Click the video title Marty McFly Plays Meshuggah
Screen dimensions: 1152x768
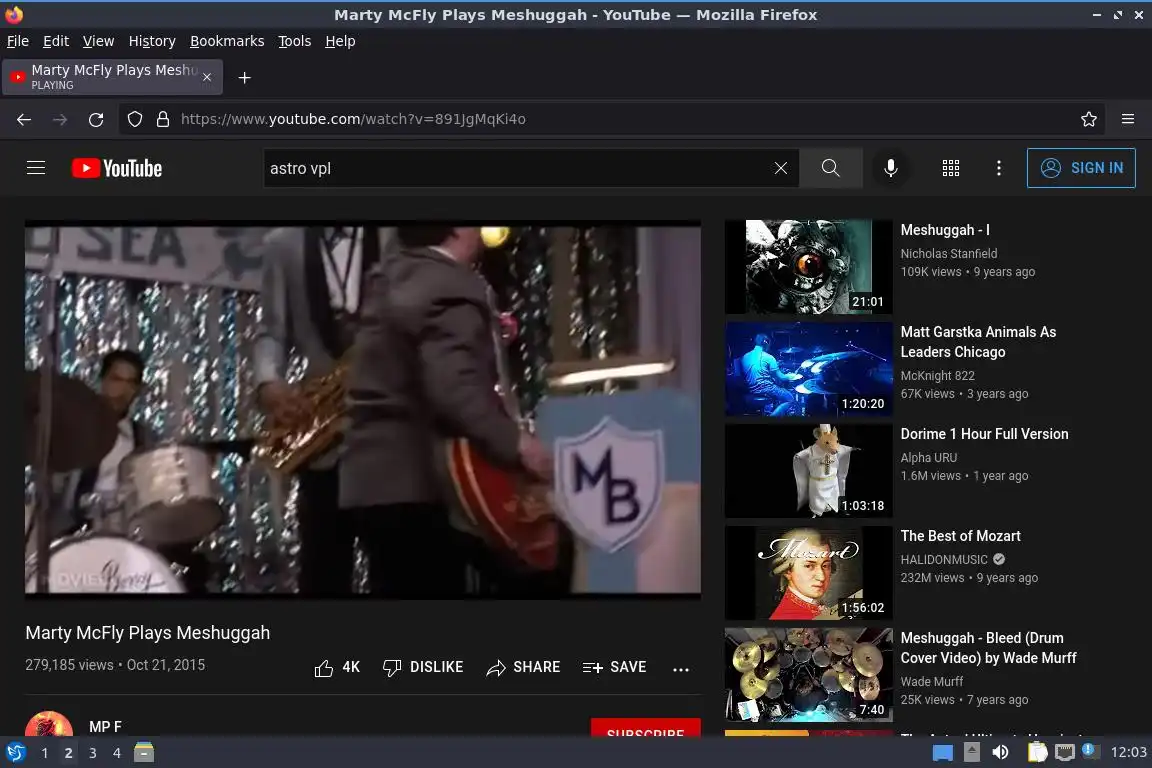(x=148, y=633)
